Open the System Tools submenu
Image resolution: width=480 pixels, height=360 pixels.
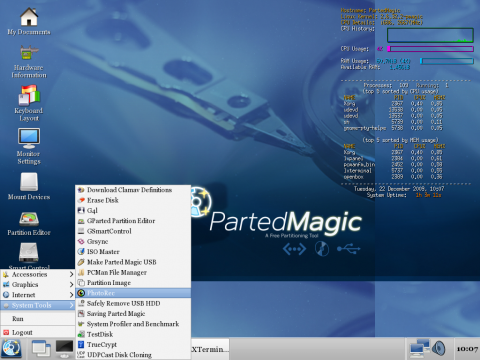click(x=37, y=305)
